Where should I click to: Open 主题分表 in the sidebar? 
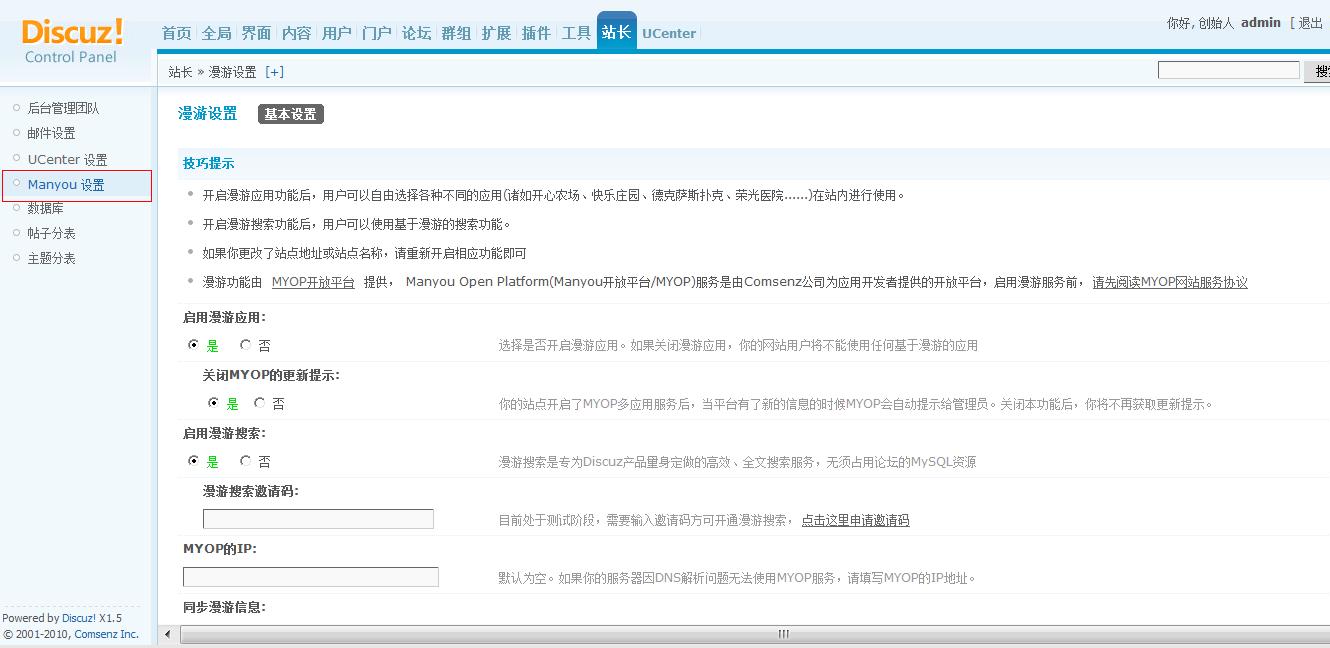51,258
